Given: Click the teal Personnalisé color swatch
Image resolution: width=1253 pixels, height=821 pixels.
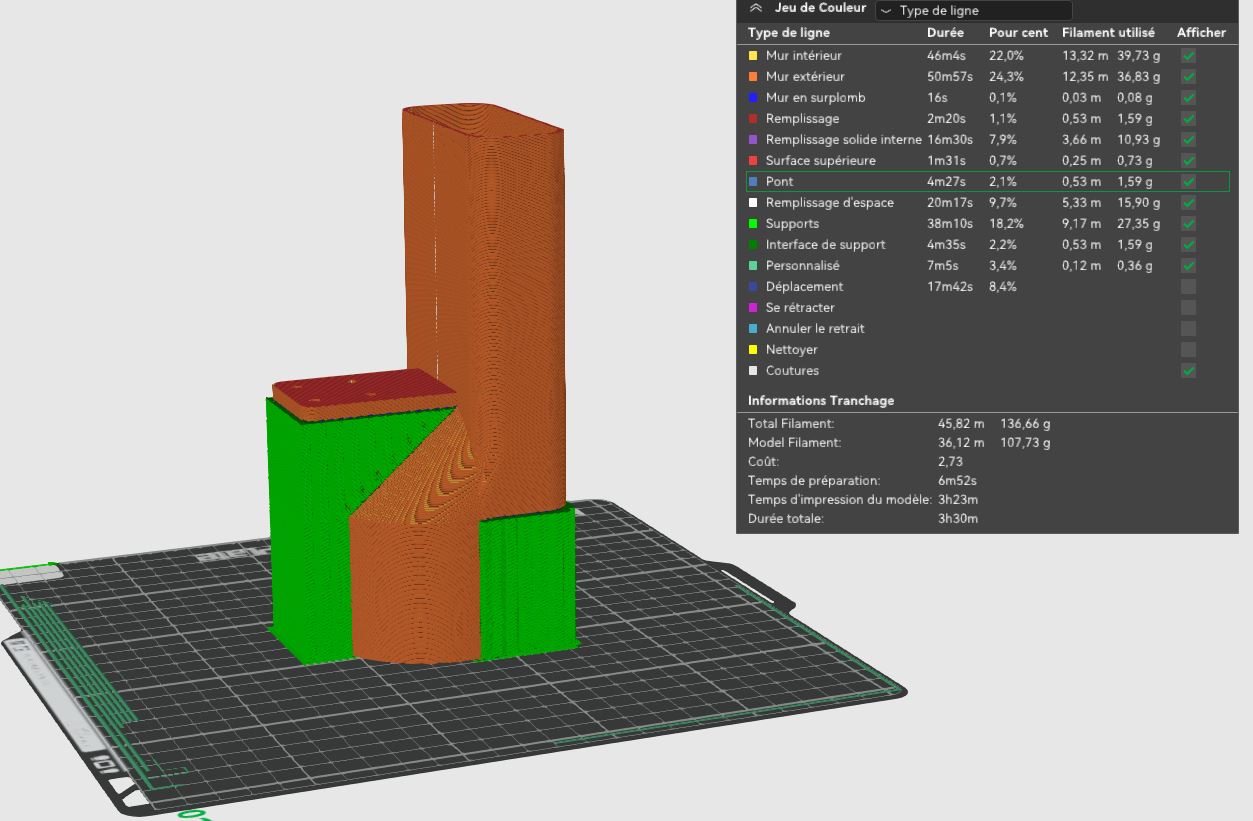Looking at the screenshot, I should pyautogui.click(x=753, y=266).
